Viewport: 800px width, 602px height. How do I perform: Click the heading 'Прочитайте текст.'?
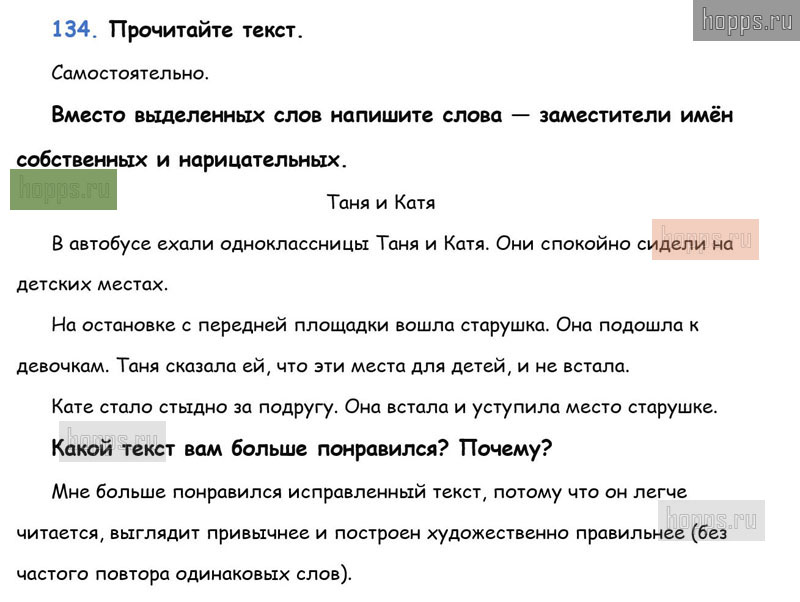click(206, 30)
